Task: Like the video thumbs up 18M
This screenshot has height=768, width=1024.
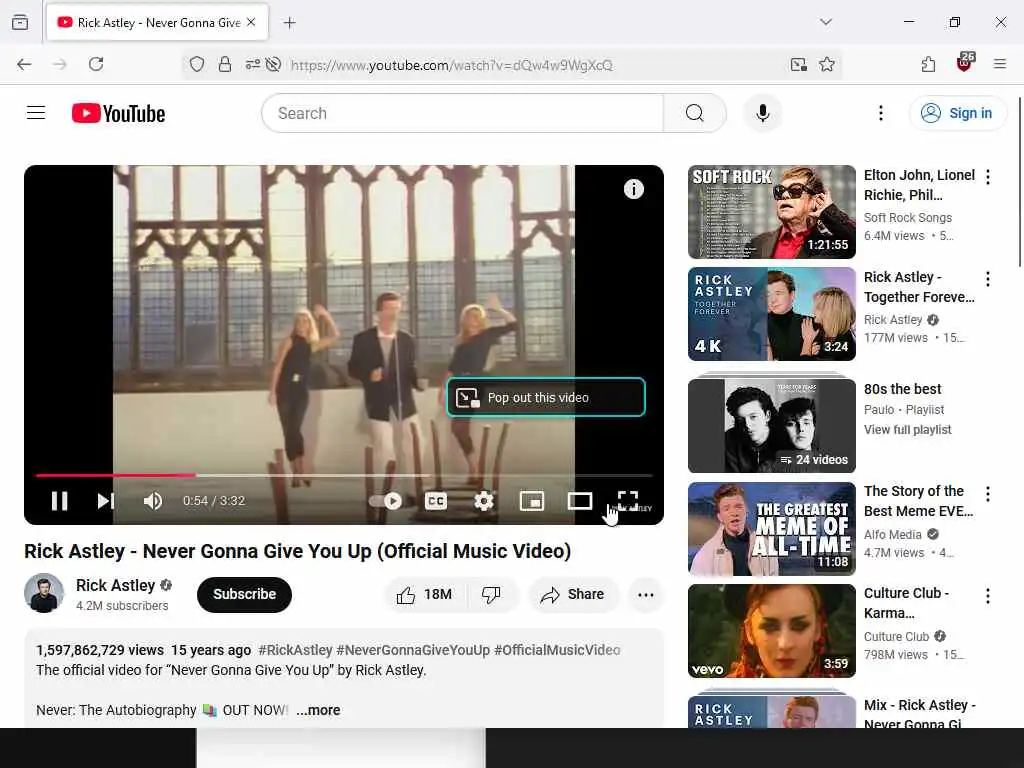Action: [x=424, y=594]
